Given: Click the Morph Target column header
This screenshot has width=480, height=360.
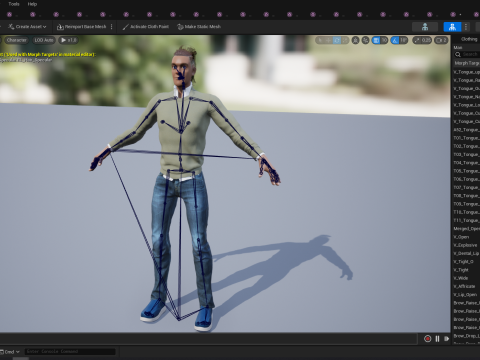Looking at the screenshot, I should (x=467, y=63).
